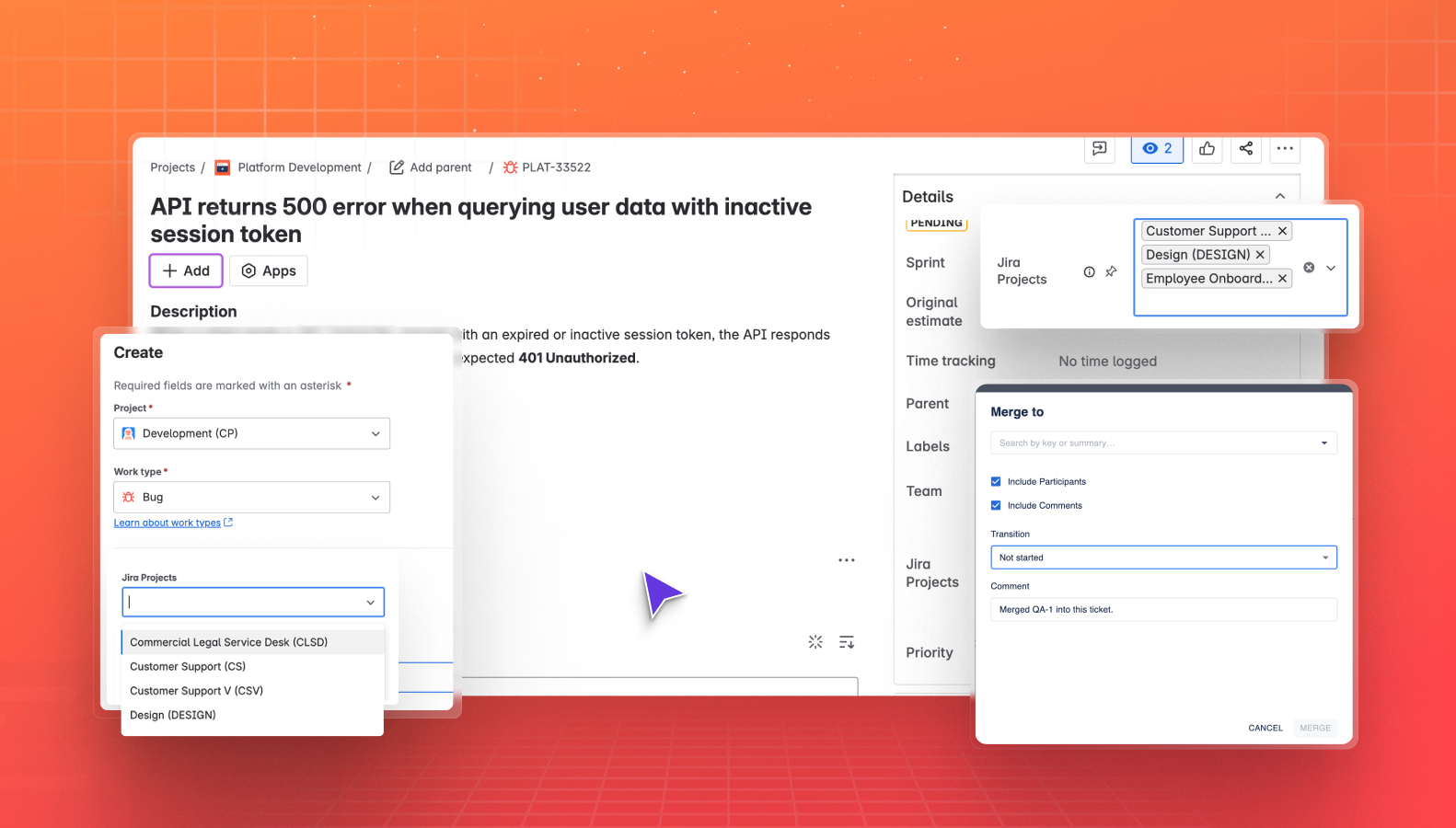Click the feedback speech-bubble icon
Viewport: 1456px width, 828px height.
pos(1099,148)
